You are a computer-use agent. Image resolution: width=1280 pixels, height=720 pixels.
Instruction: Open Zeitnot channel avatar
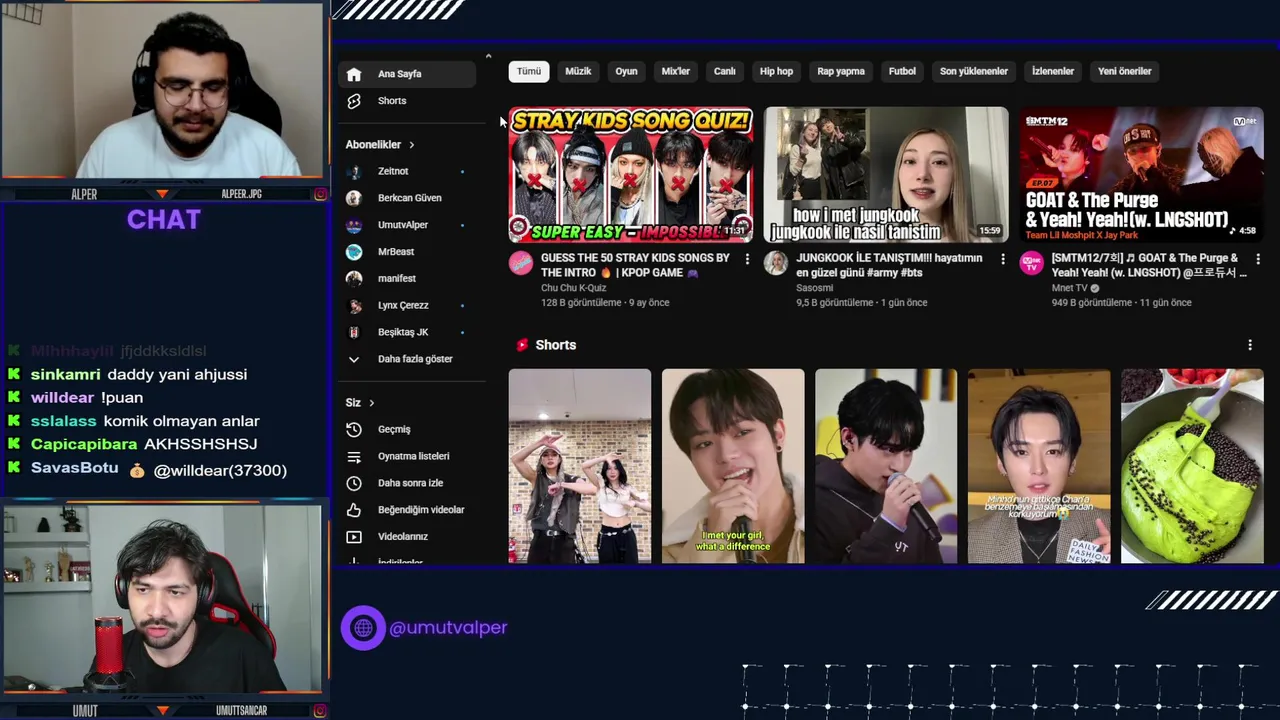353,171
